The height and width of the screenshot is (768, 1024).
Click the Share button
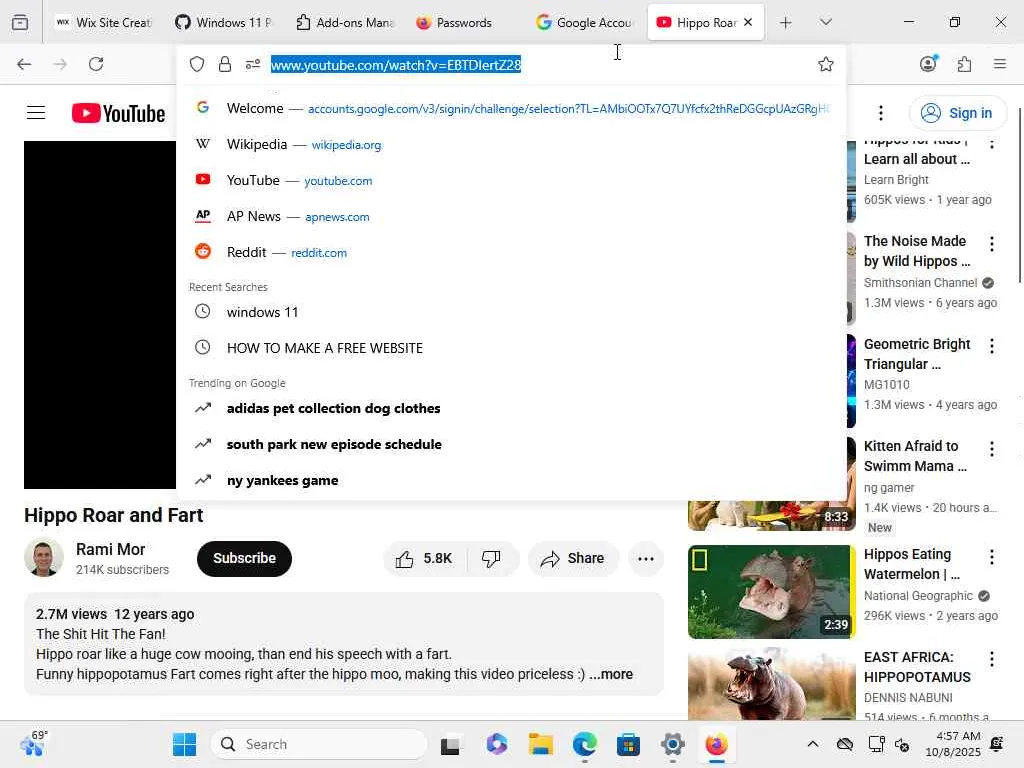click(x=573, y=558)
